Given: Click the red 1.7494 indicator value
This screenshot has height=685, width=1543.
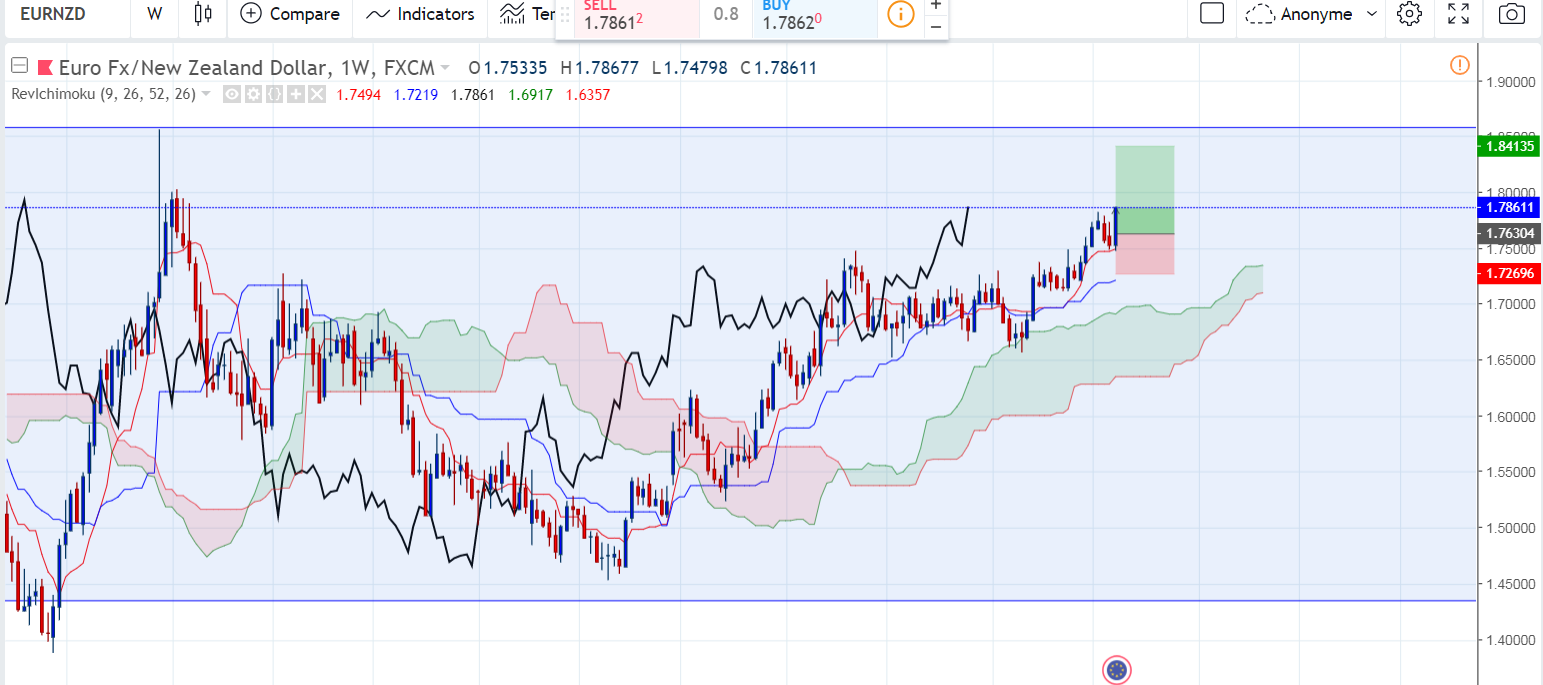Looking at the screenshot, I should (357, 94).
